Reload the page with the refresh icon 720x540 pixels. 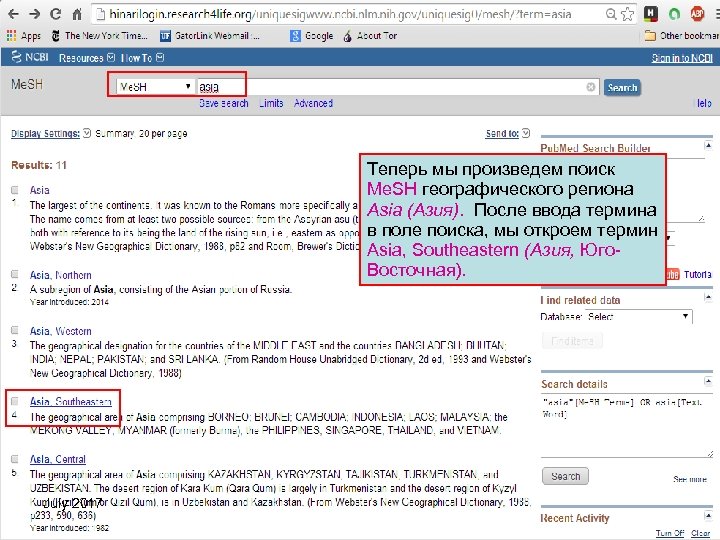[x=56, y=14]
